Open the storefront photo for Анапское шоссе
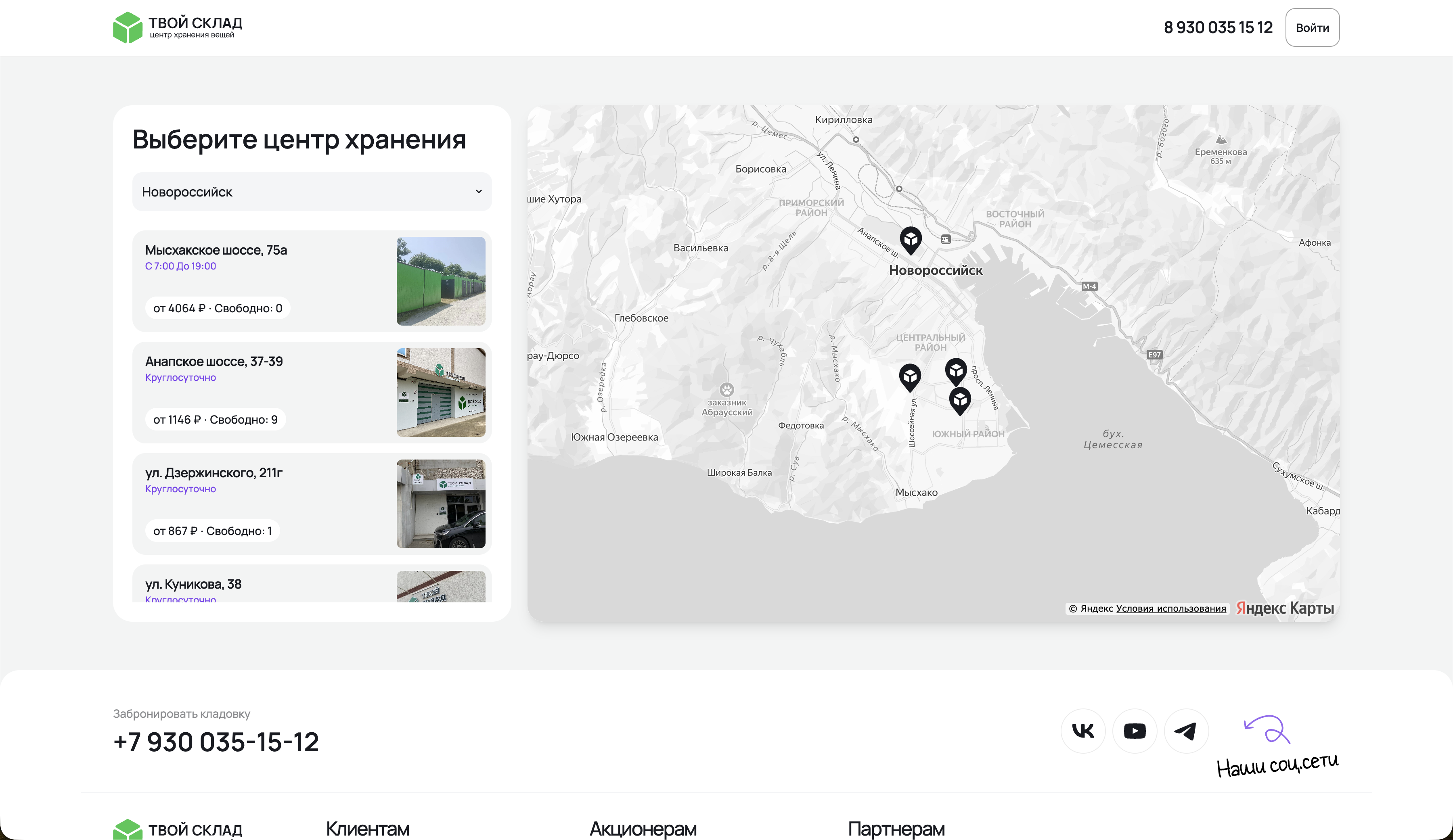 click(440, 392)
